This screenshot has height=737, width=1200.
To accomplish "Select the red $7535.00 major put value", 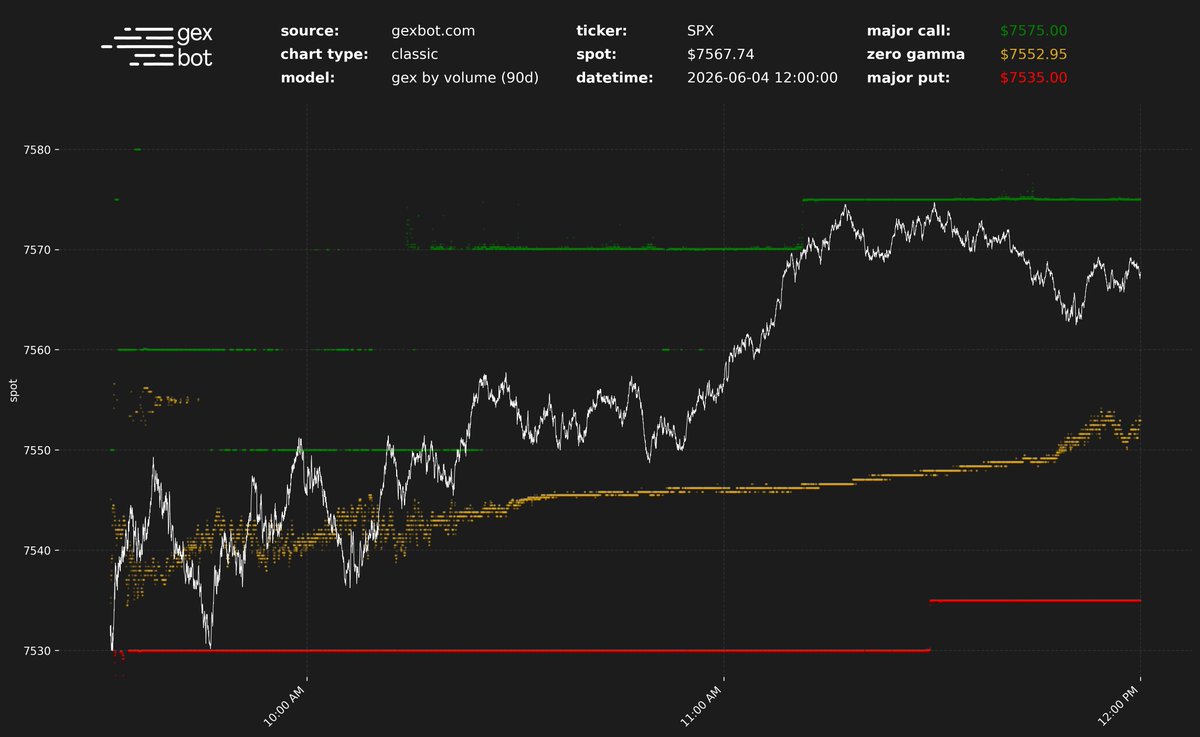I will click(1034, 77).
